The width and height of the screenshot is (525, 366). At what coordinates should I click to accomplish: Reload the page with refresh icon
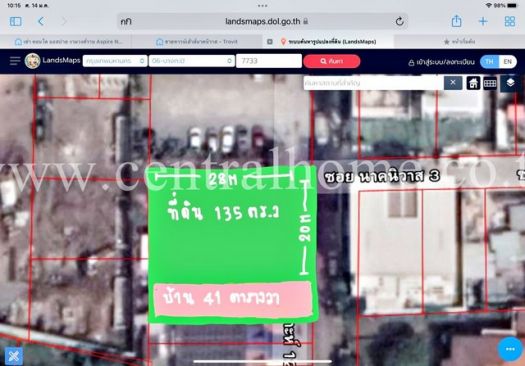(399, 22)
